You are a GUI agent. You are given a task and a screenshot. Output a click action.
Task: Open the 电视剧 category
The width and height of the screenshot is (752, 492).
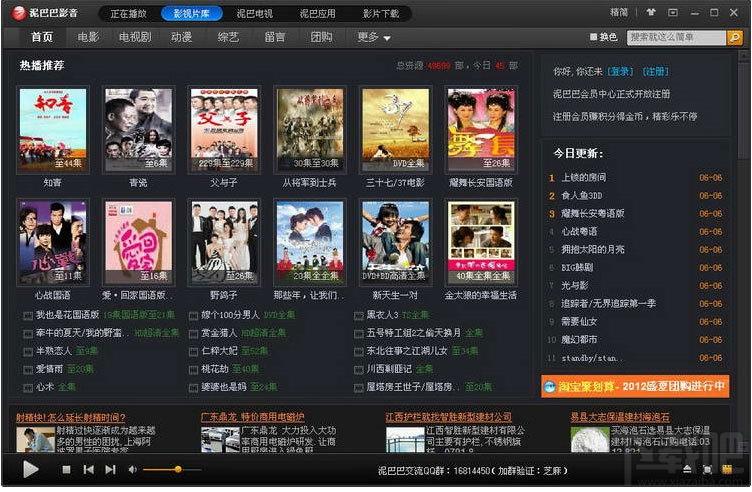[135, 37]
